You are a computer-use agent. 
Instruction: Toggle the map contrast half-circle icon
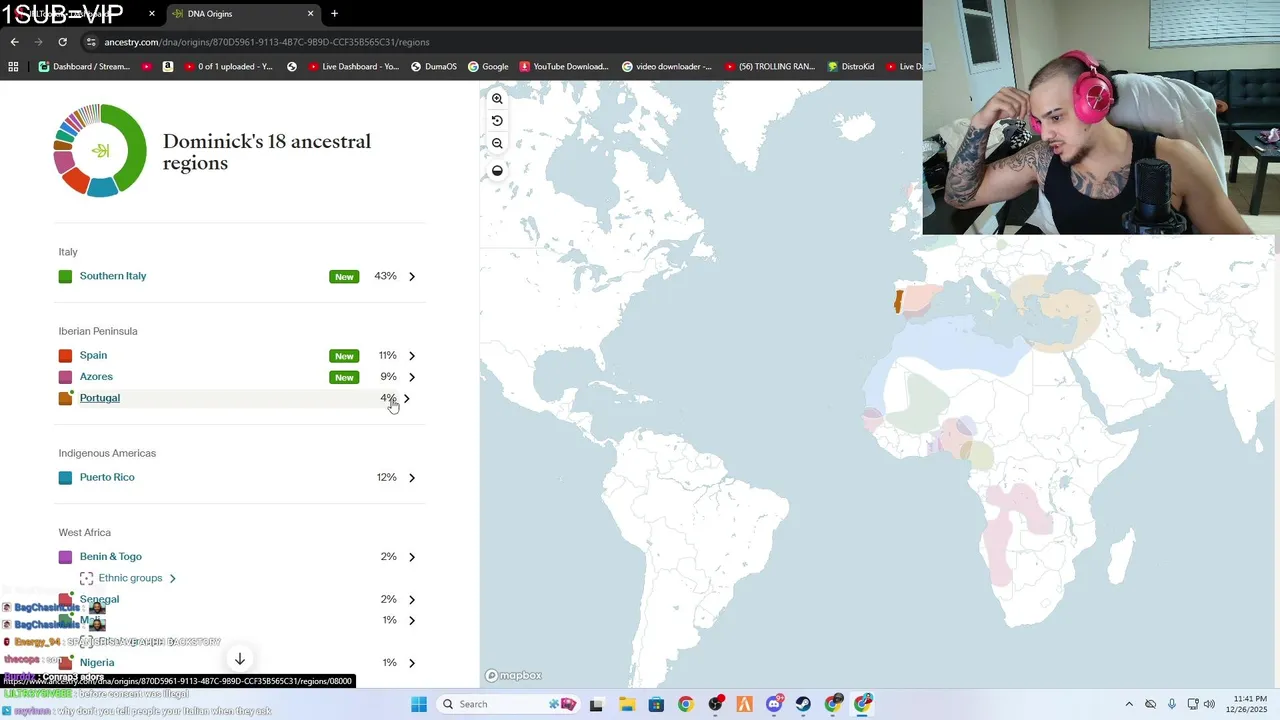point(497,171)
